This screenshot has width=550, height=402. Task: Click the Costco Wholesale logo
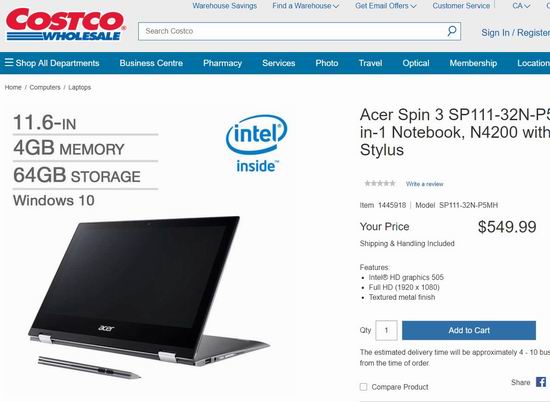point(66,24)
